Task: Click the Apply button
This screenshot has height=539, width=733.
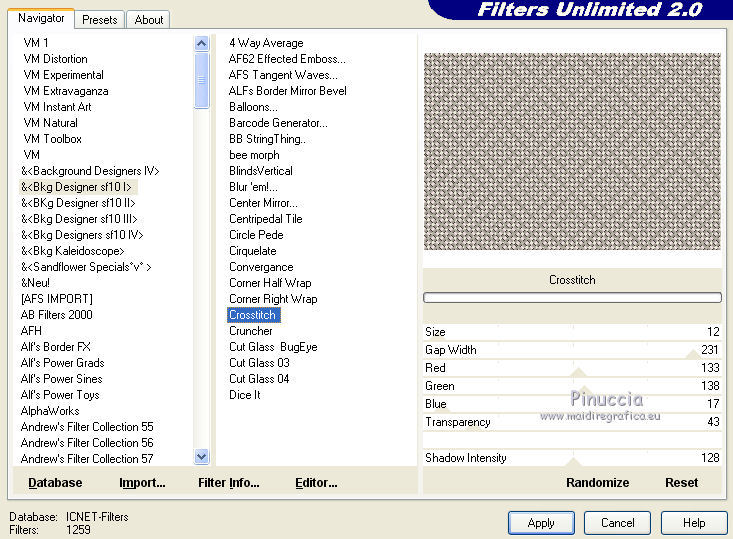Action: click(x=541, y=523)
